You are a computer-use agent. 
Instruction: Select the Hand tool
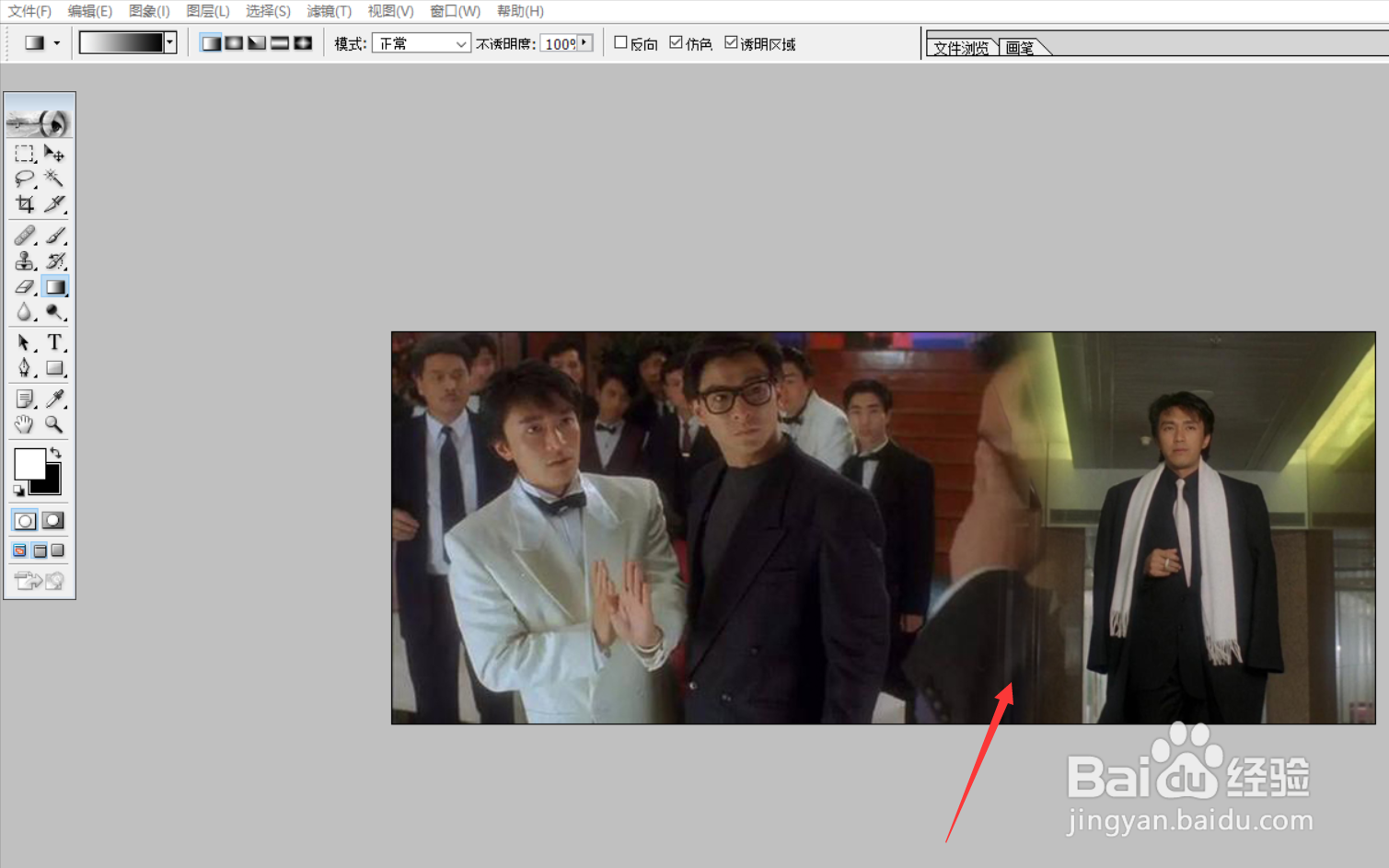25,424
